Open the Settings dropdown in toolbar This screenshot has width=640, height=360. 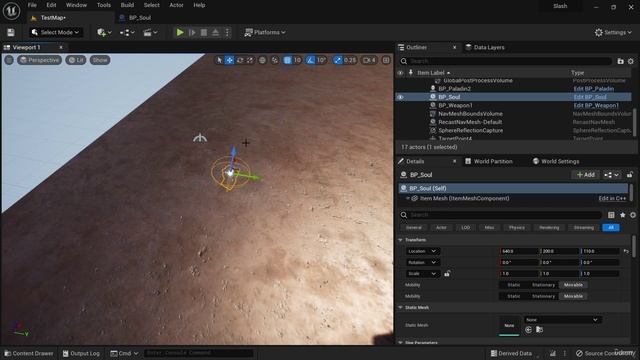[x=613, y=32]
